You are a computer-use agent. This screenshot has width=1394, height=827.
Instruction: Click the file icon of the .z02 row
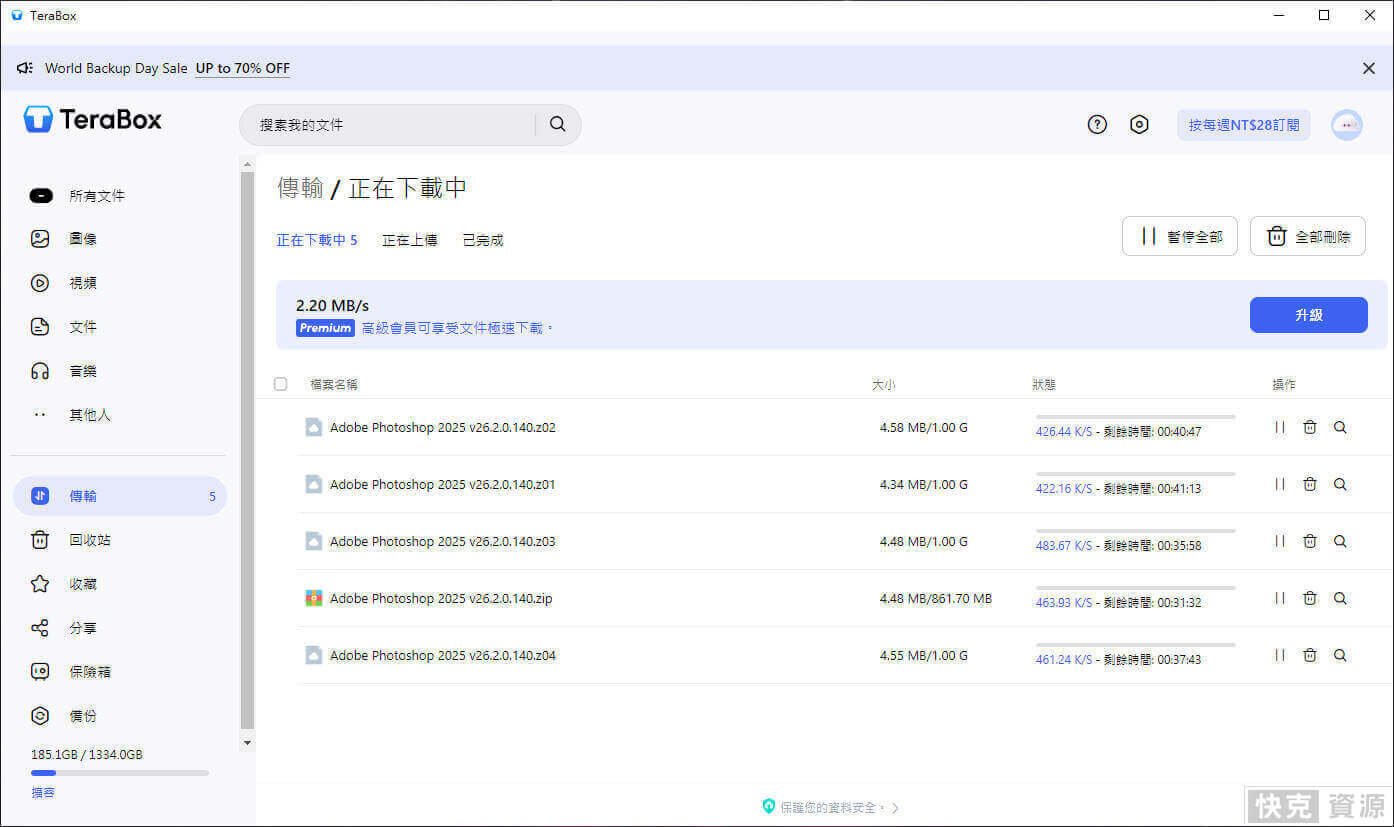[x=314, y=427]
